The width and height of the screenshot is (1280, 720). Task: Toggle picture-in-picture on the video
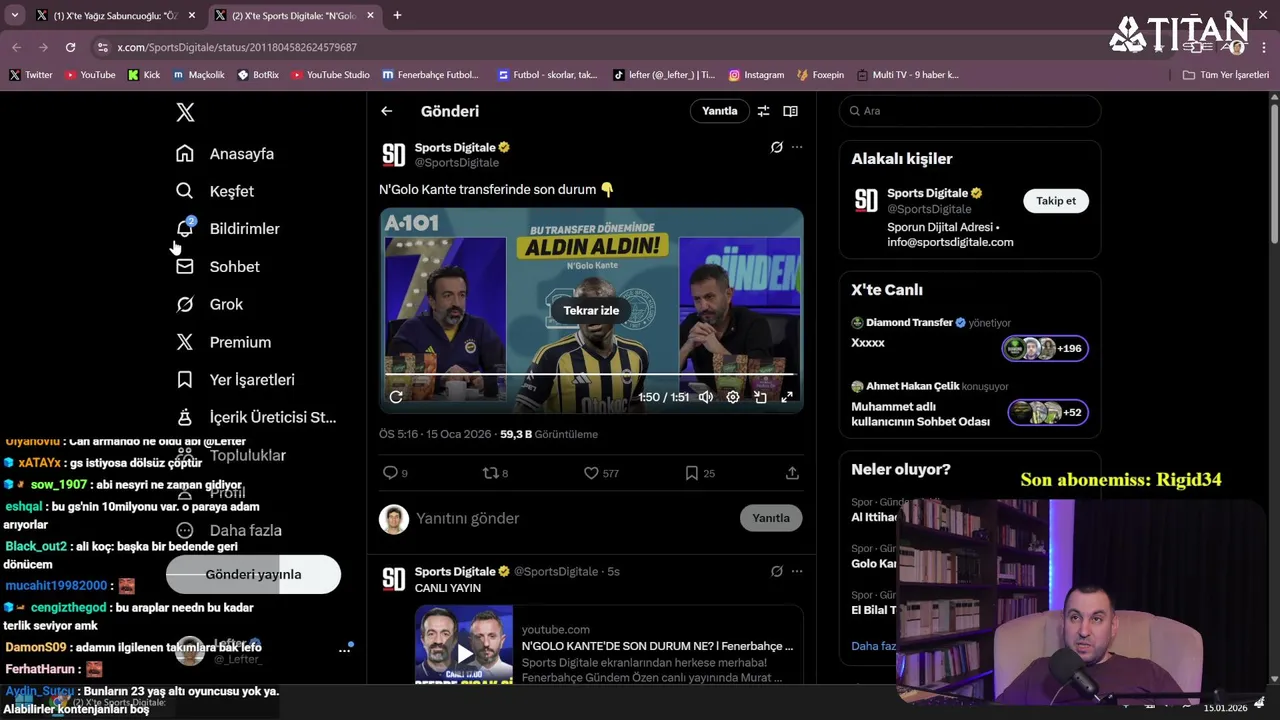pyautogui.click(x=760, y=397)
